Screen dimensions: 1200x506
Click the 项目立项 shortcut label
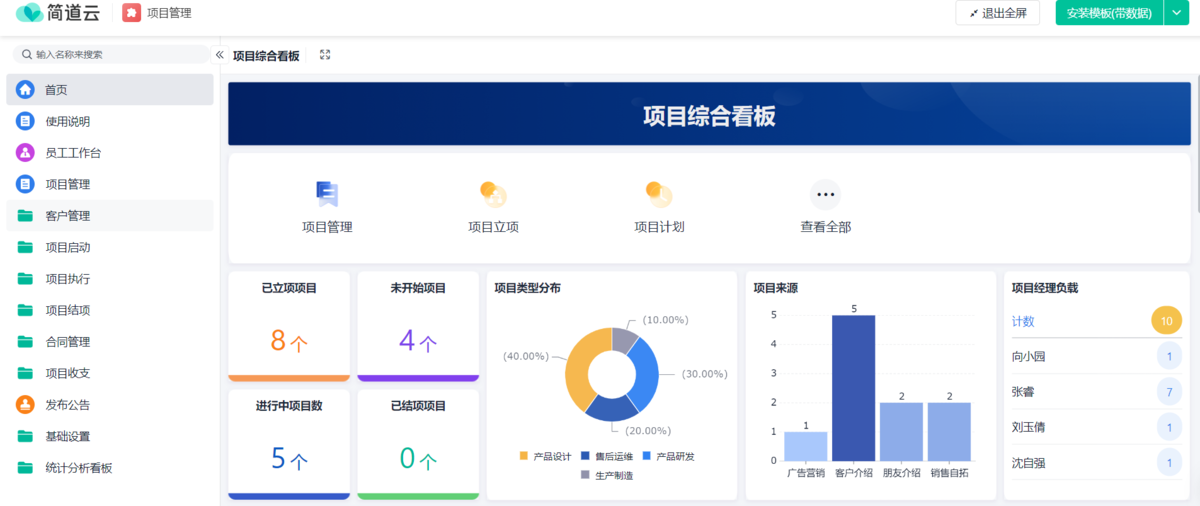coord(493,227)
